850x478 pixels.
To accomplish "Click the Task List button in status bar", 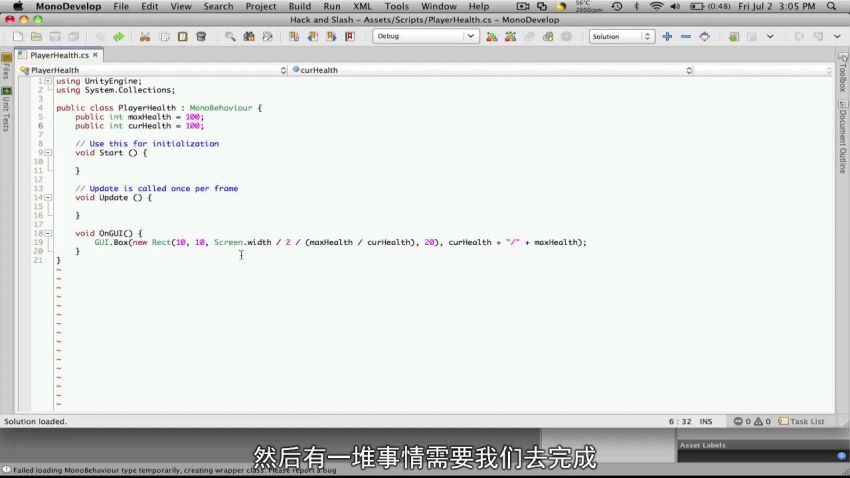I will (802, 422).
